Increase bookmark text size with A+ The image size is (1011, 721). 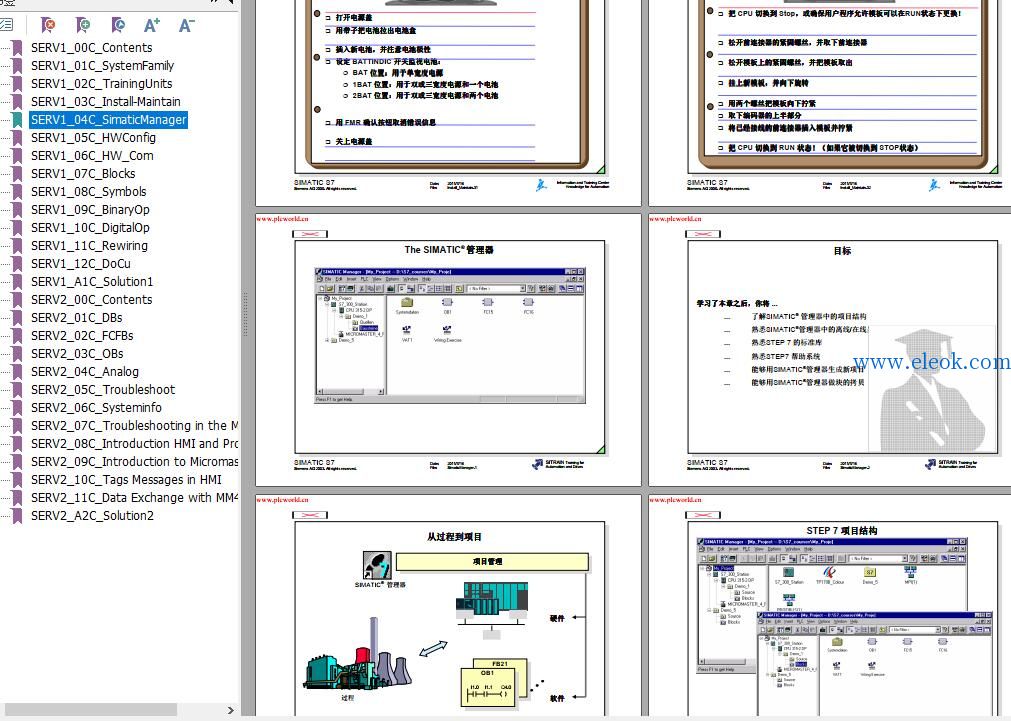click(152, 25)
